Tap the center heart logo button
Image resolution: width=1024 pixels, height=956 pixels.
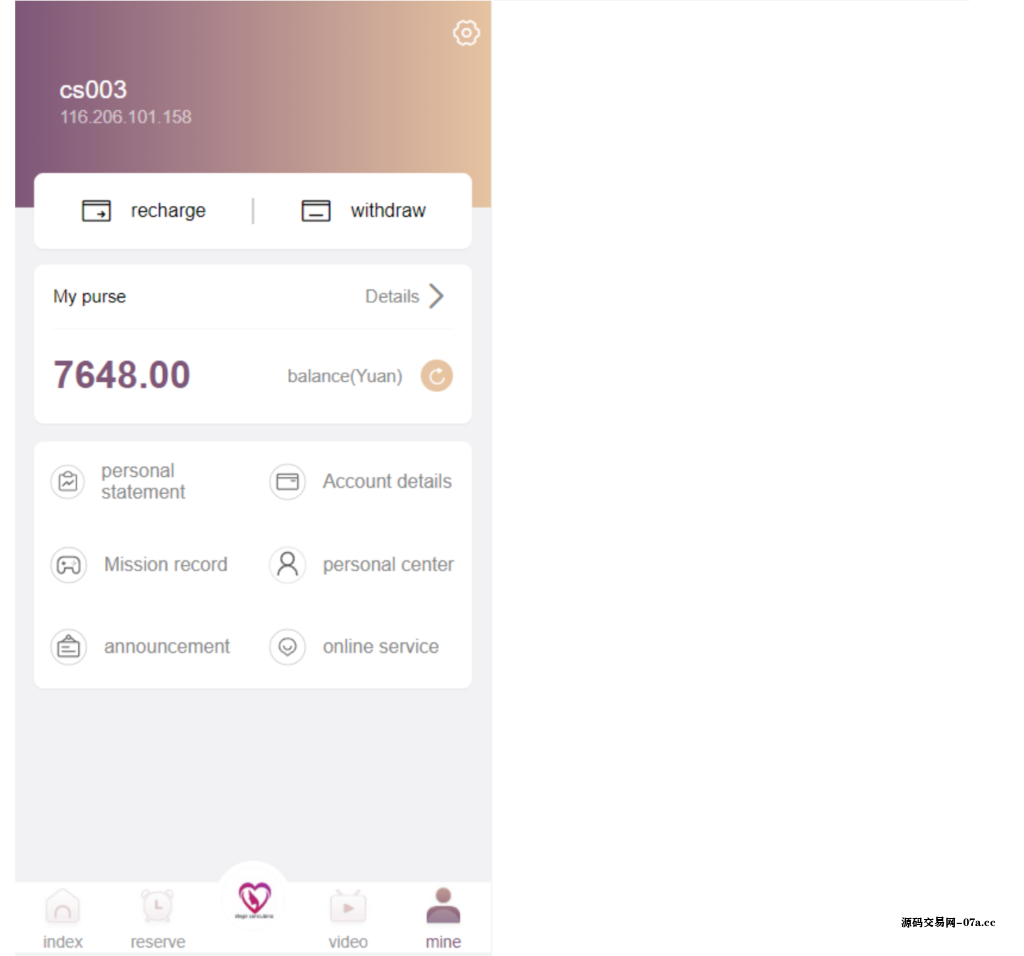click(x=254, y=900)
